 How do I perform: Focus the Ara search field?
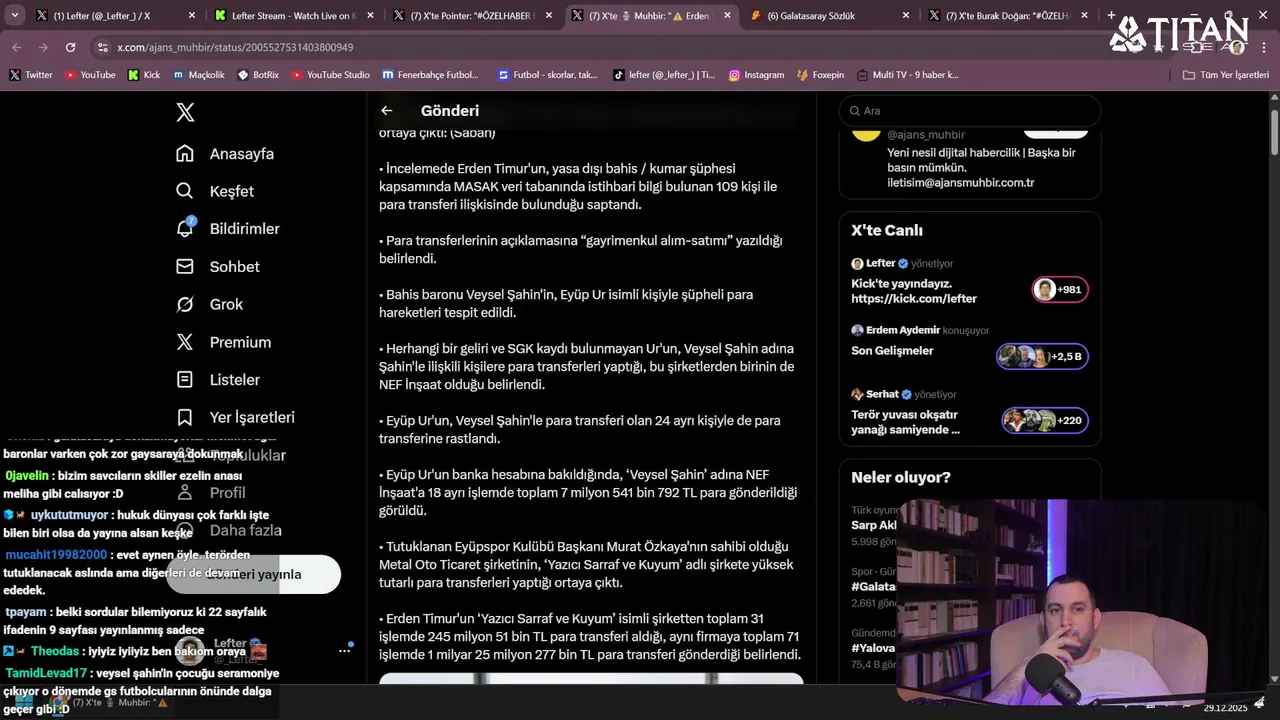pos(970,111)
